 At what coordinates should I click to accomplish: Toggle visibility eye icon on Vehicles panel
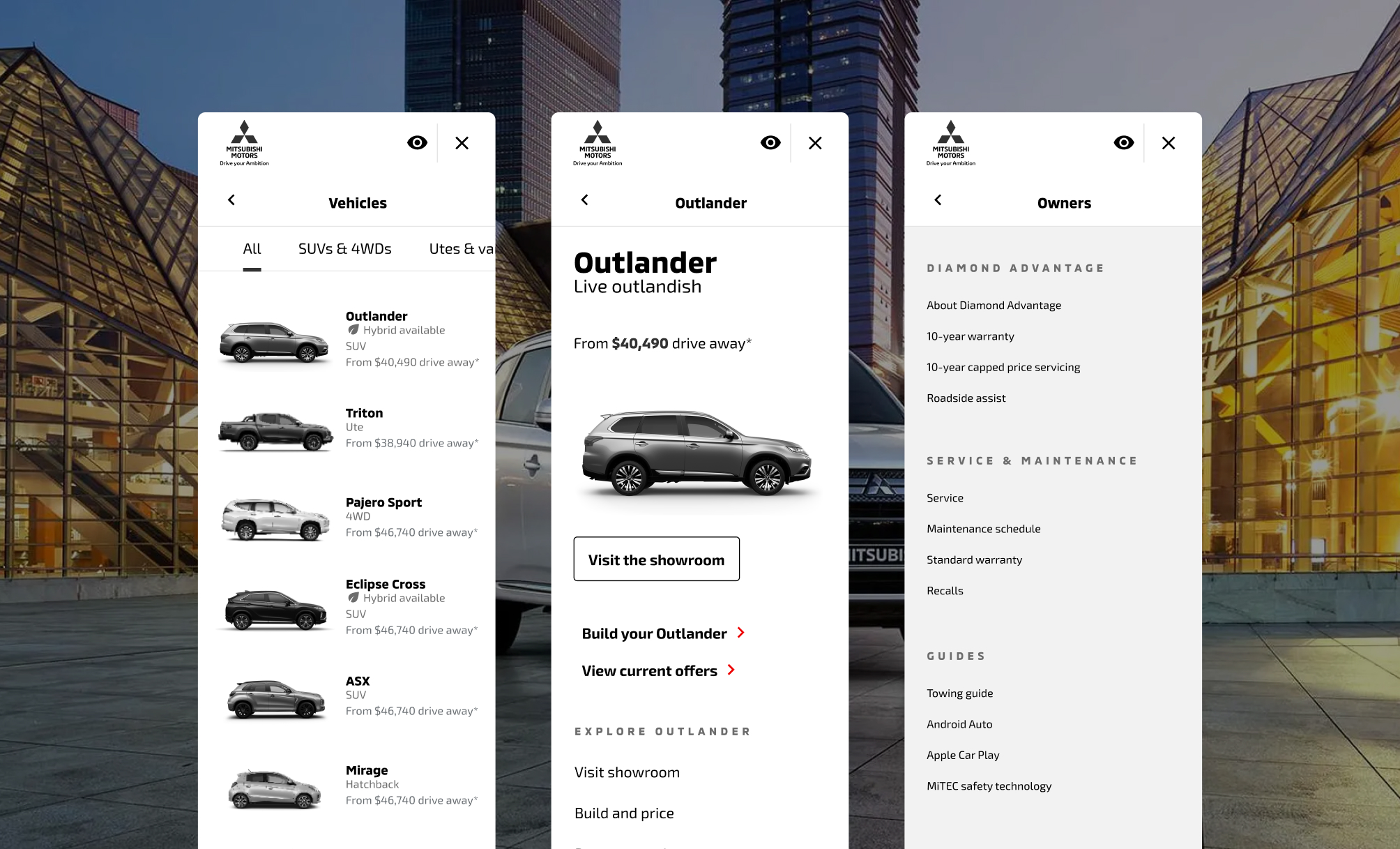point(417,141)
